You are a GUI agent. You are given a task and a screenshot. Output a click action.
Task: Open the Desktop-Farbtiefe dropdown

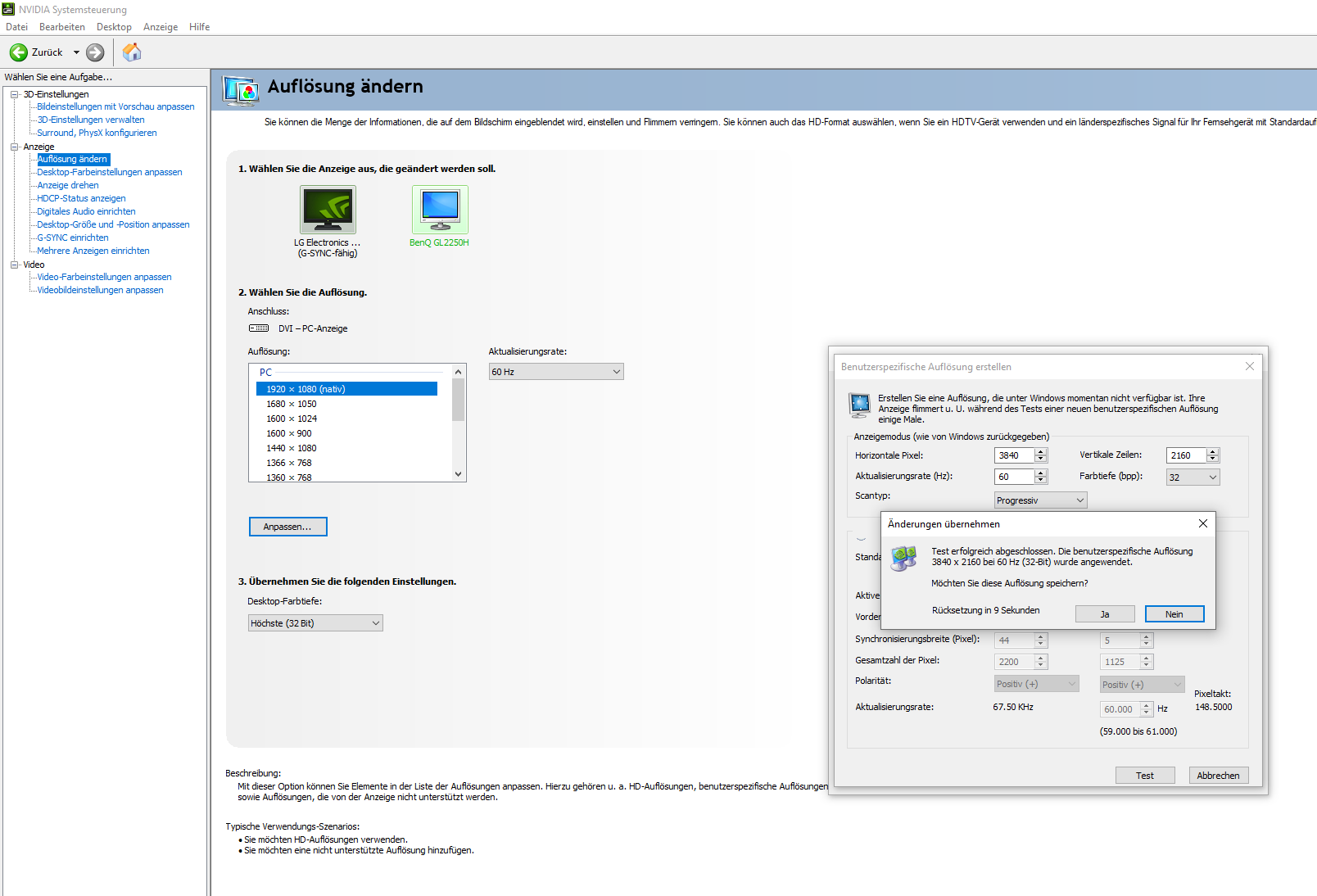(315, 623)
